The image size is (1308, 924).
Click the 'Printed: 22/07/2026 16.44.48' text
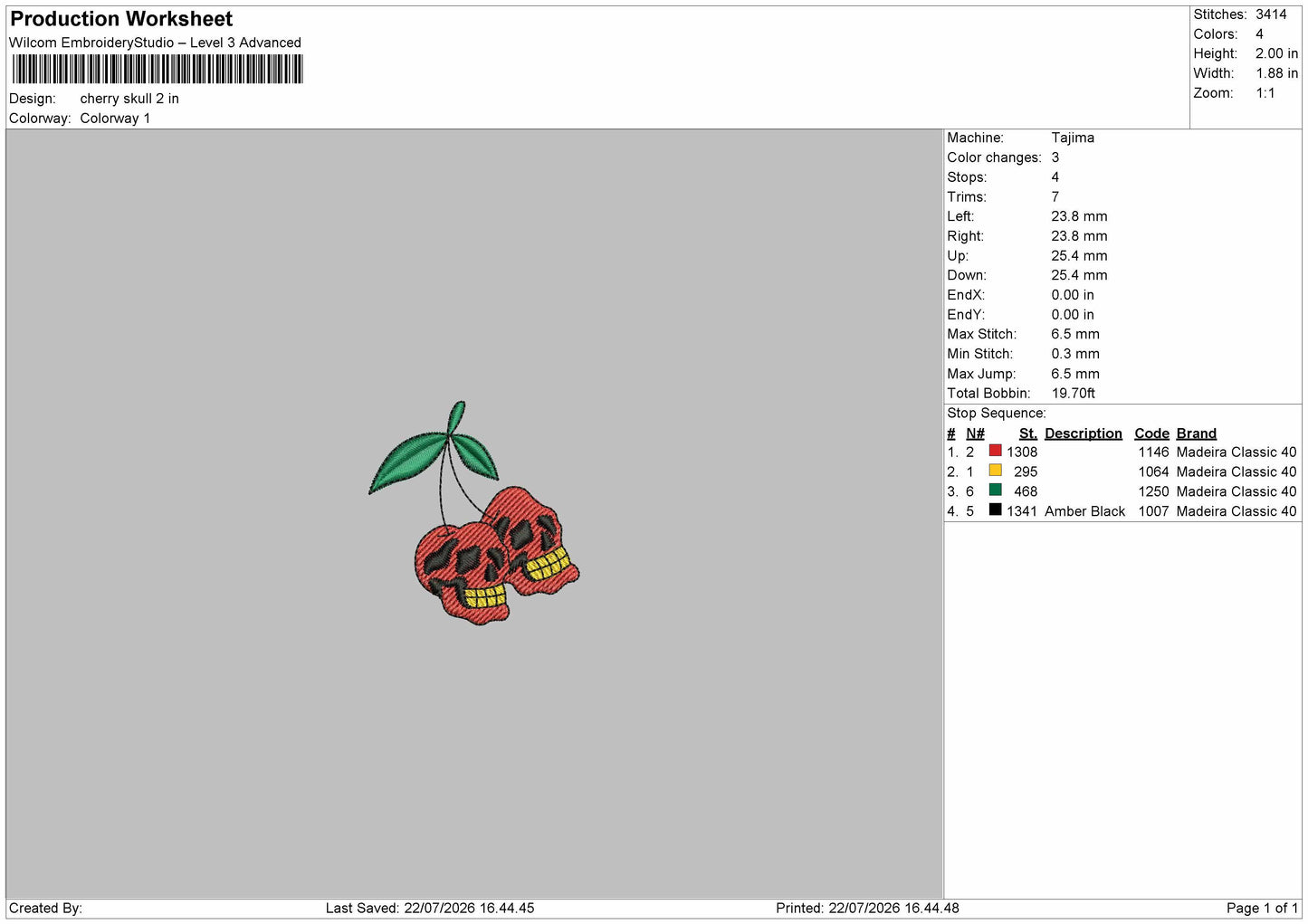tap(867, 909)
